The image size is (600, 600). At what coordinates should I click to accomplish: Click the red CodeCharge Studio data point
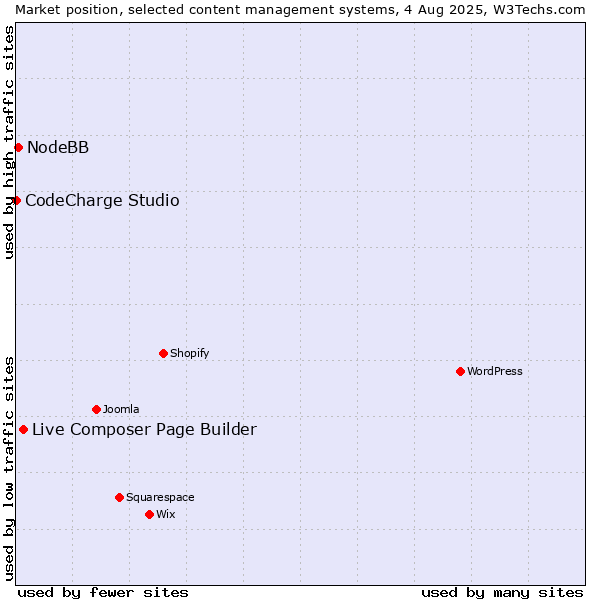[x=16, y=201]
